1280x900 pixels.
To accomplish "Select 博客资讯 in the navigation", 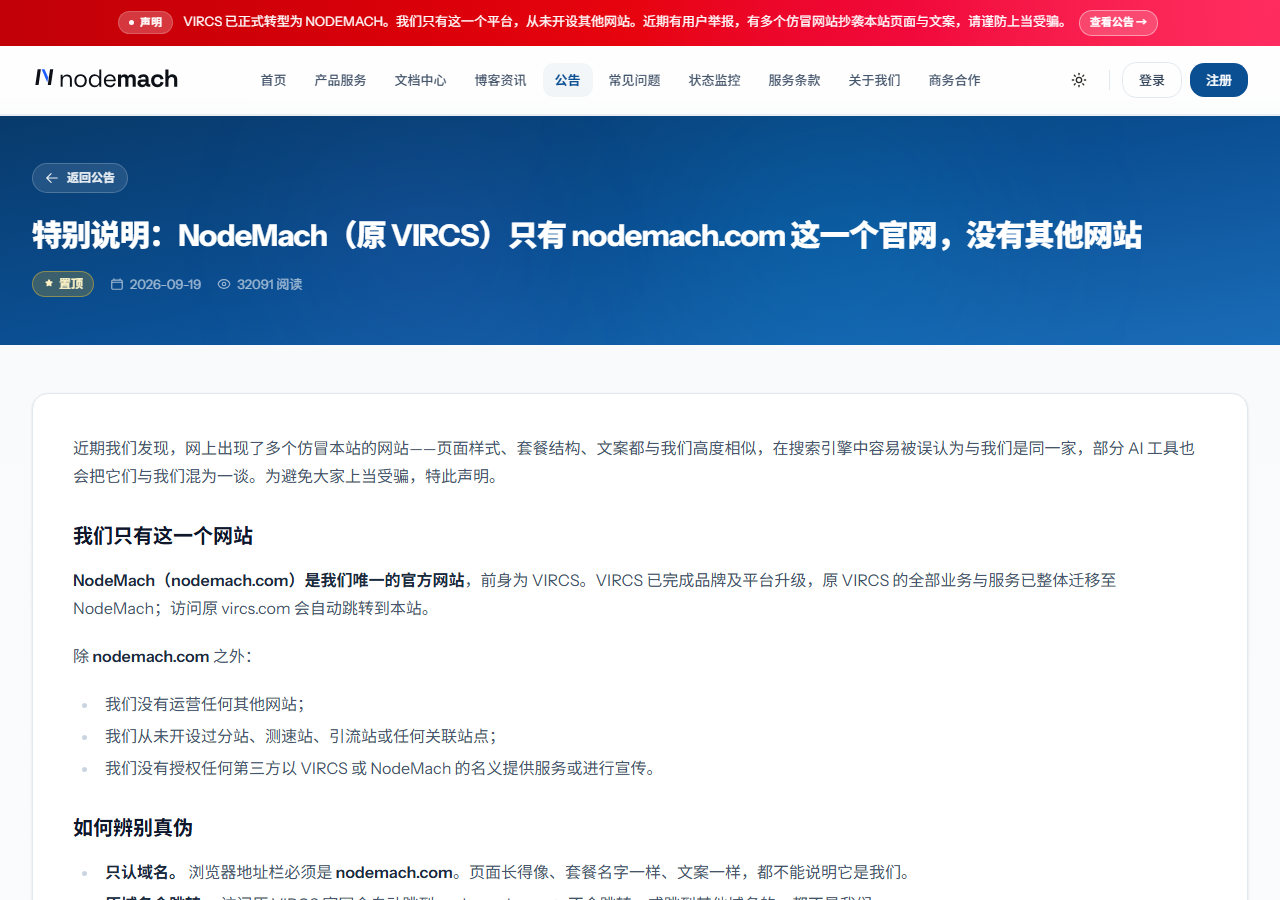I will click(500, 80).
